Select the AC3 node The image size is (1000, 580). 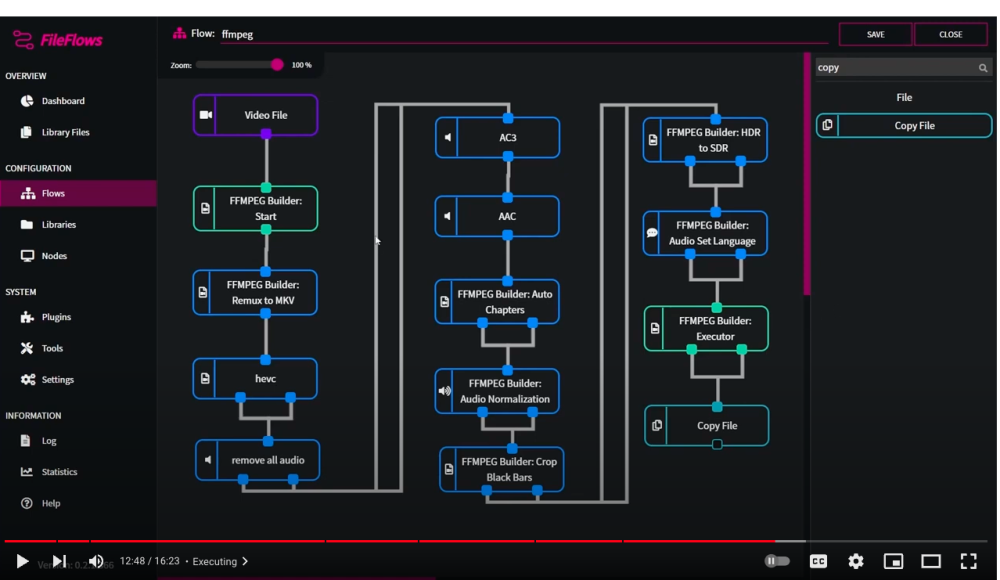click(x=497, y=137)
